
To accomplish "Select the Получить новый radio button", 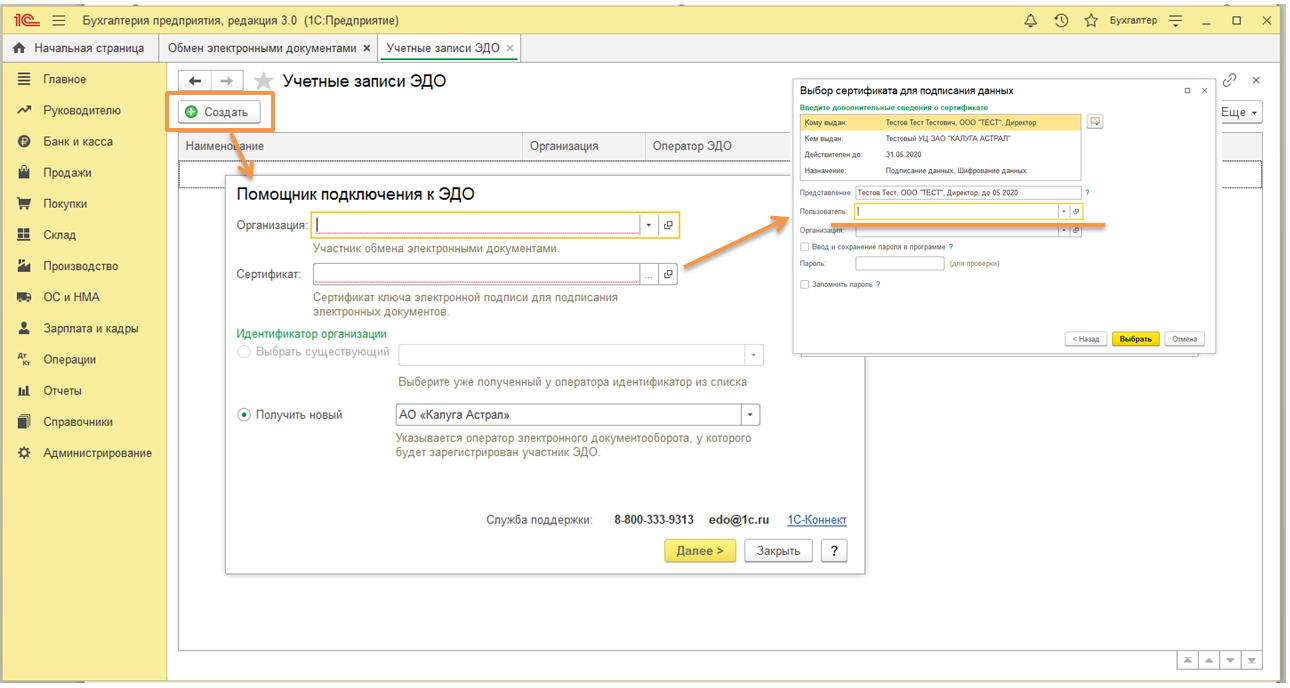I will [x=244, y=415].
